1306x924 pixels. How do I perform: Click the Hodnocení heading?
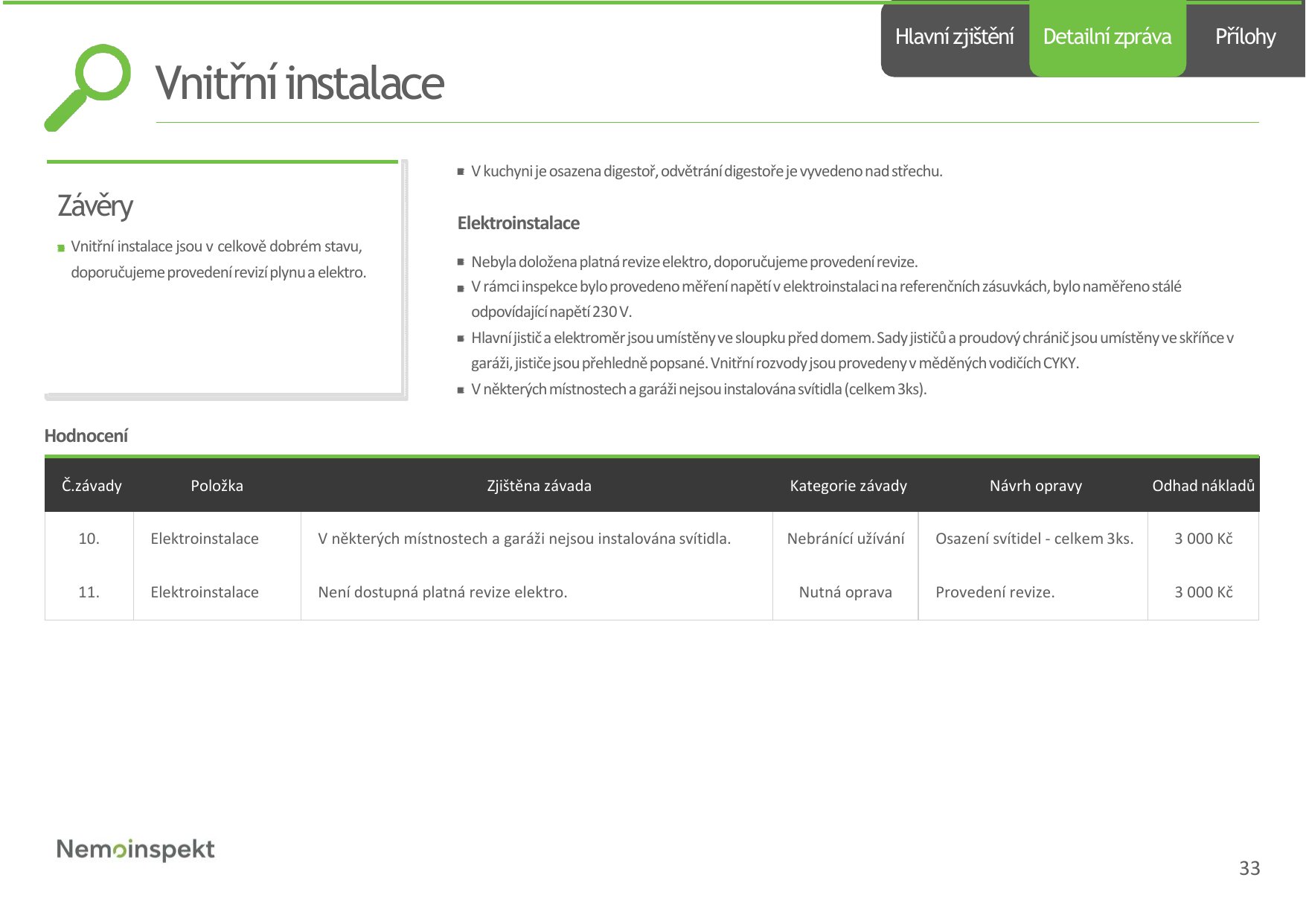click(x=86, y=436)
